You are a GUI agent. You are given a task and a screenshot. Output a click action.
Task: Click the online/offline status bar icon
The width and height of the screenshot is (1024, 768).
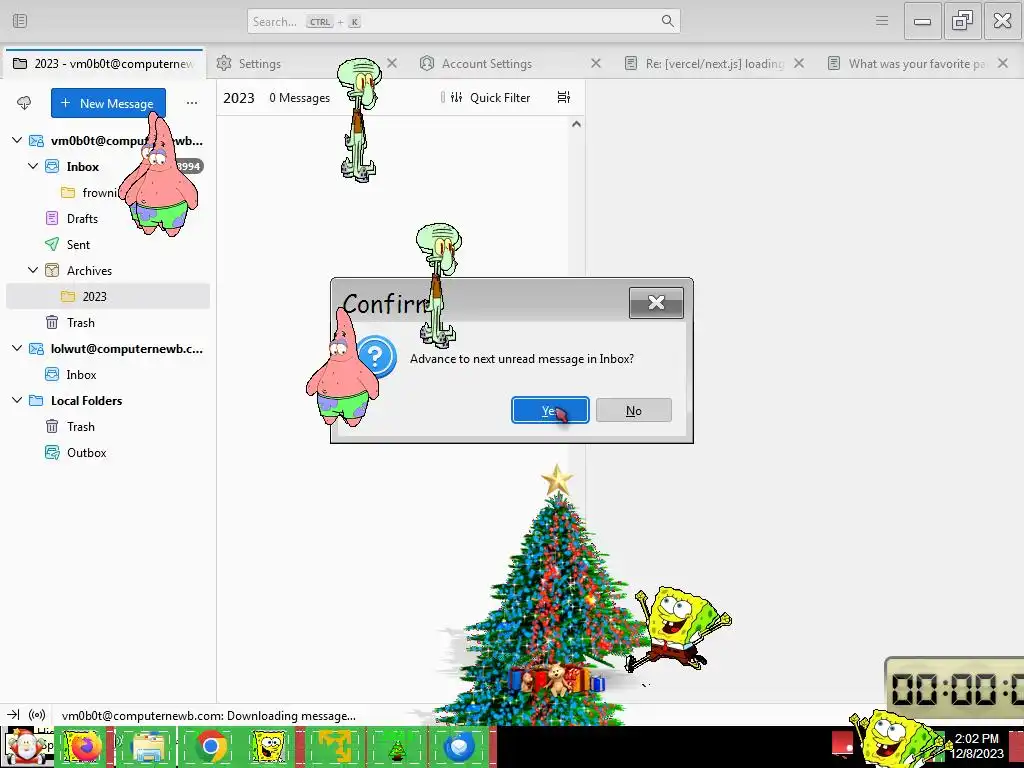pos(37,715)
